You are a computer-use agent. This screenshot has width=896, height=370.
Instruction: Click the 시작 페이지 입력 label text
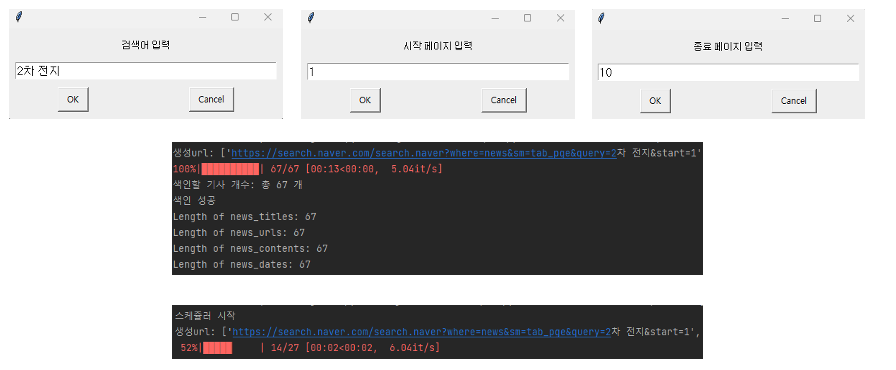[x=438, y=46]
